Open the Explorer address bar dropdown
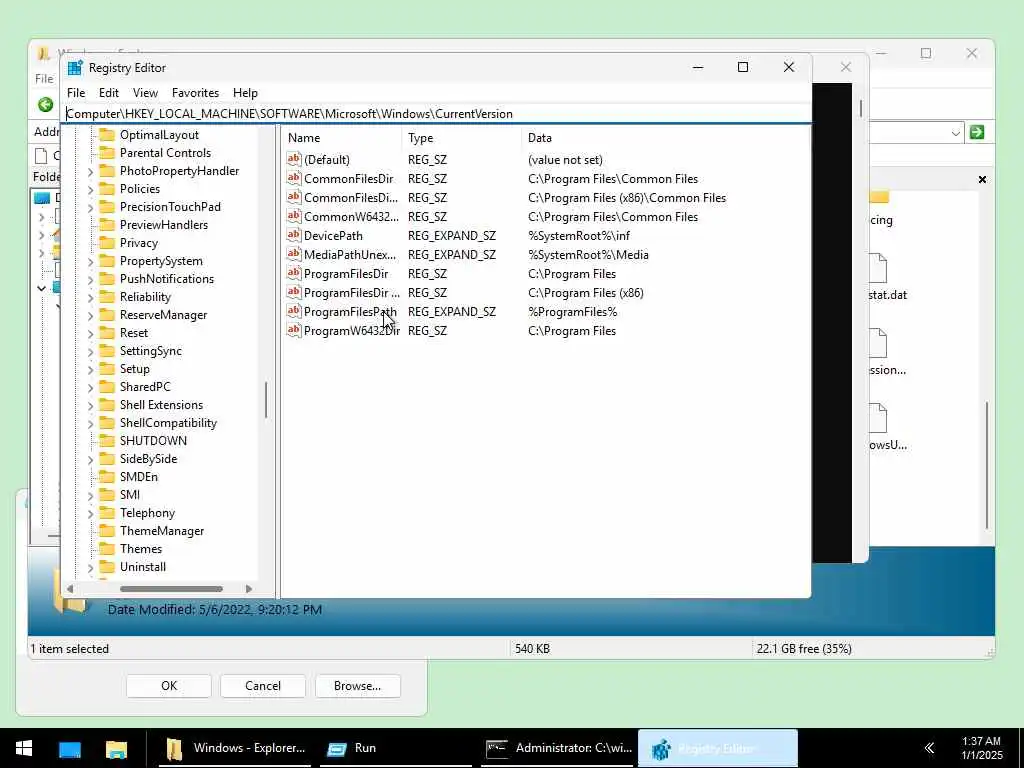Screen dimensions: 1024x768 [955, 133]
